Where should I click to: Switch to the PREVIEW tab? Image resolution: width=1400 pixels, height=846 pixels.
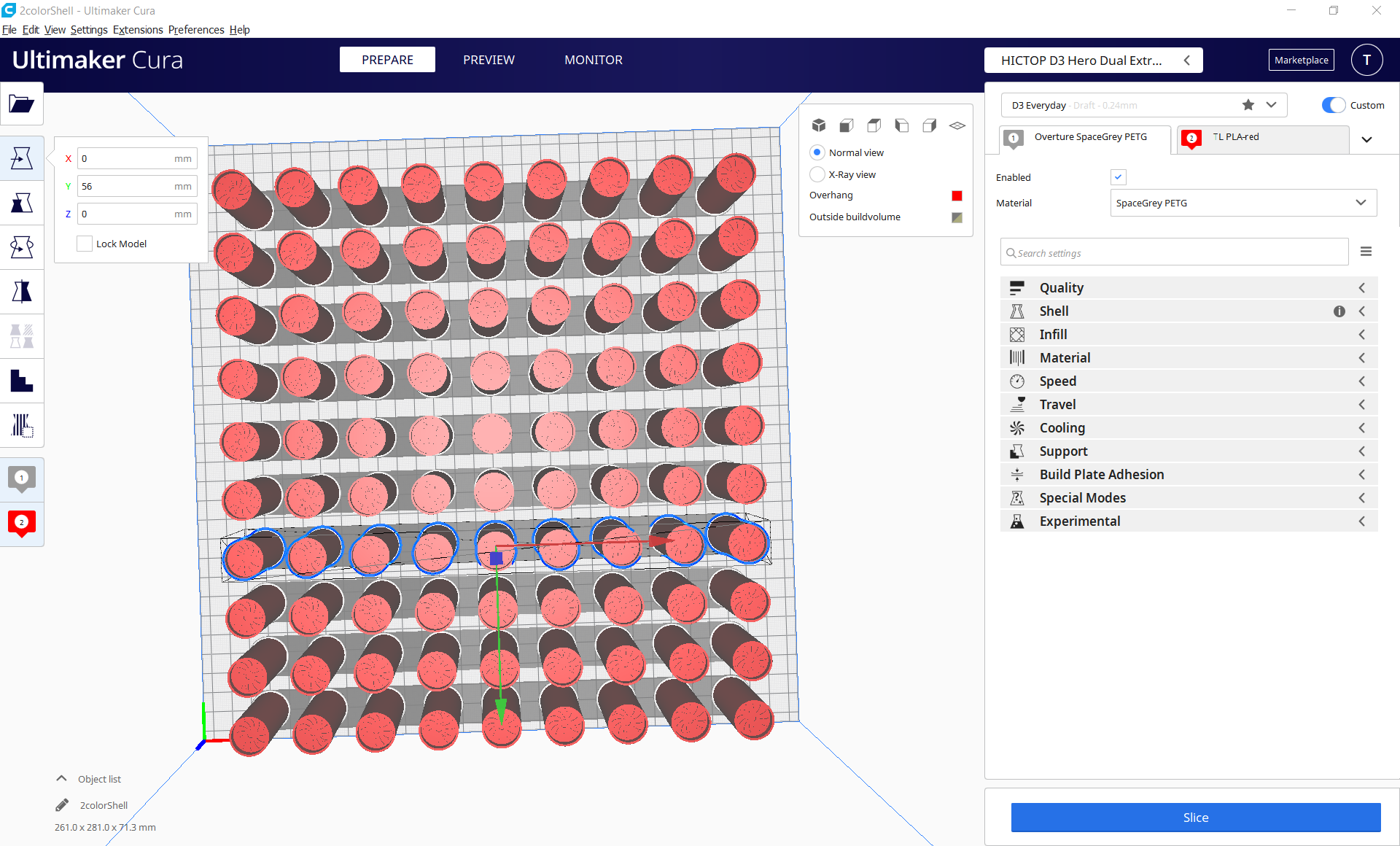point(489,60)
